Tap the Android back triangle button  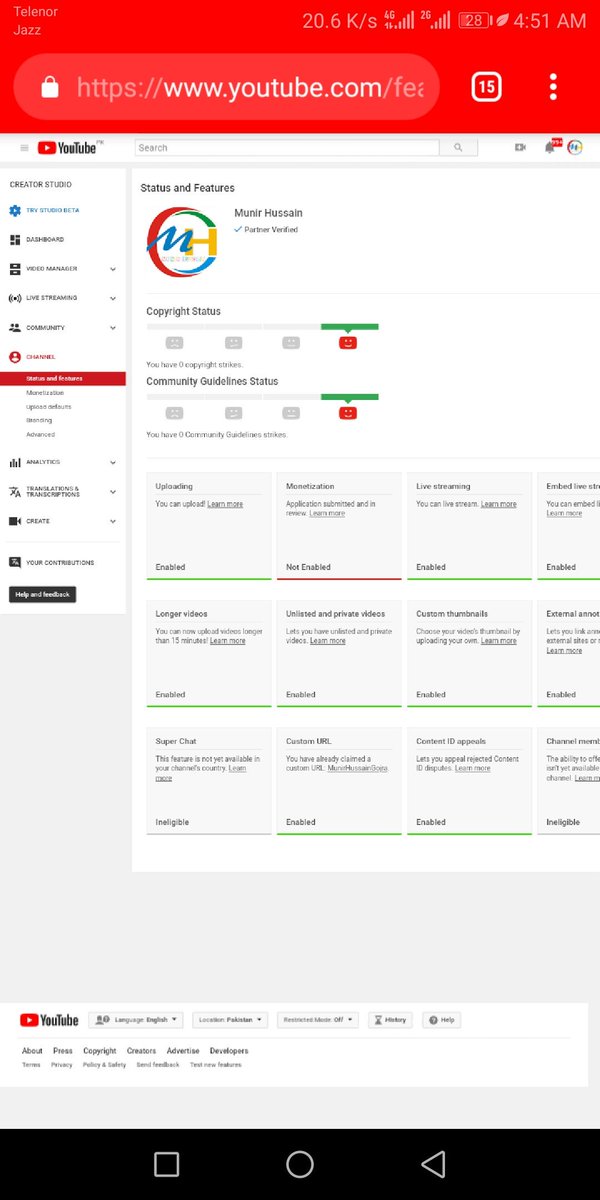click(x=433, y=1164)
